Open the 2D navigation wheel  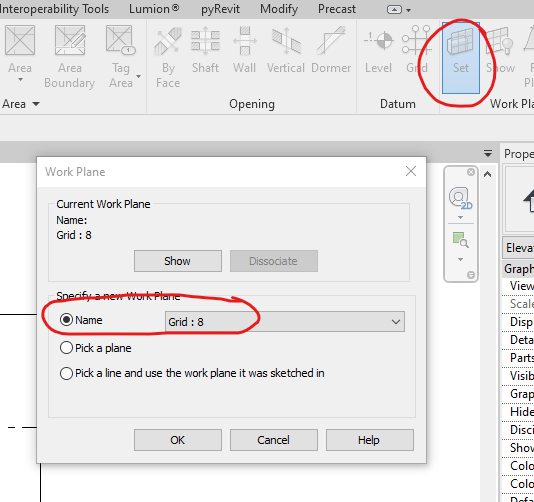[x=460, y=198]
